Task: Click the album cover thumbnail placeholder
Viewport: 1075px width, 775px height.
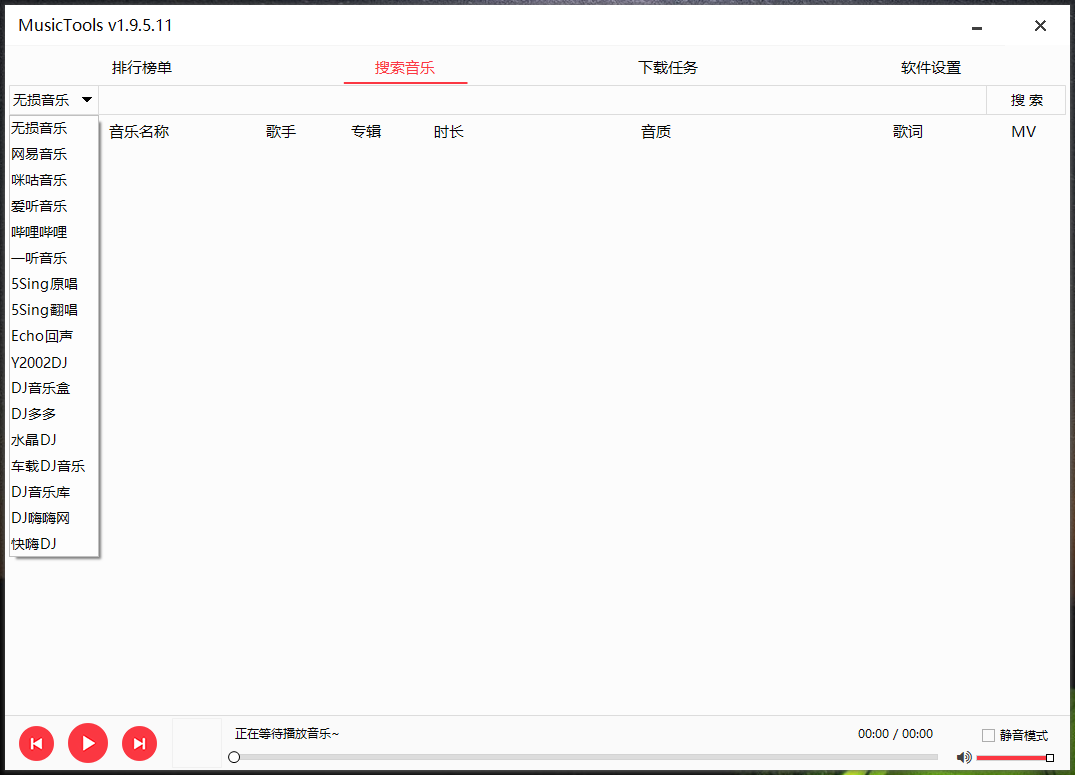Action: (197, 743)
